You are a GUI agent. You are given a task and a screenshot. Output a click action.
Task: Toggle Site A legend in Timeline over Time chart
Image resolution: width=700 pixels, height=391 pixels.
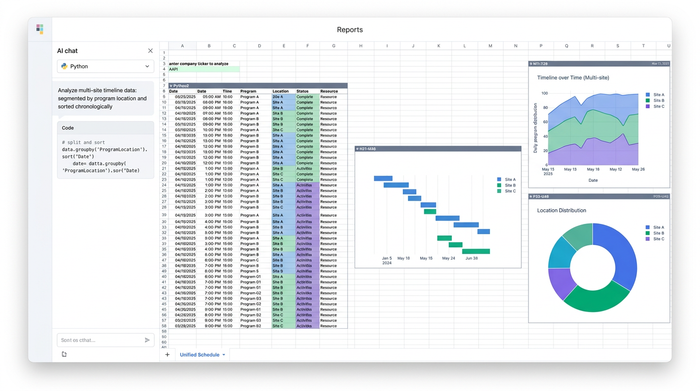pyautogui.click(x=655, y=95)
